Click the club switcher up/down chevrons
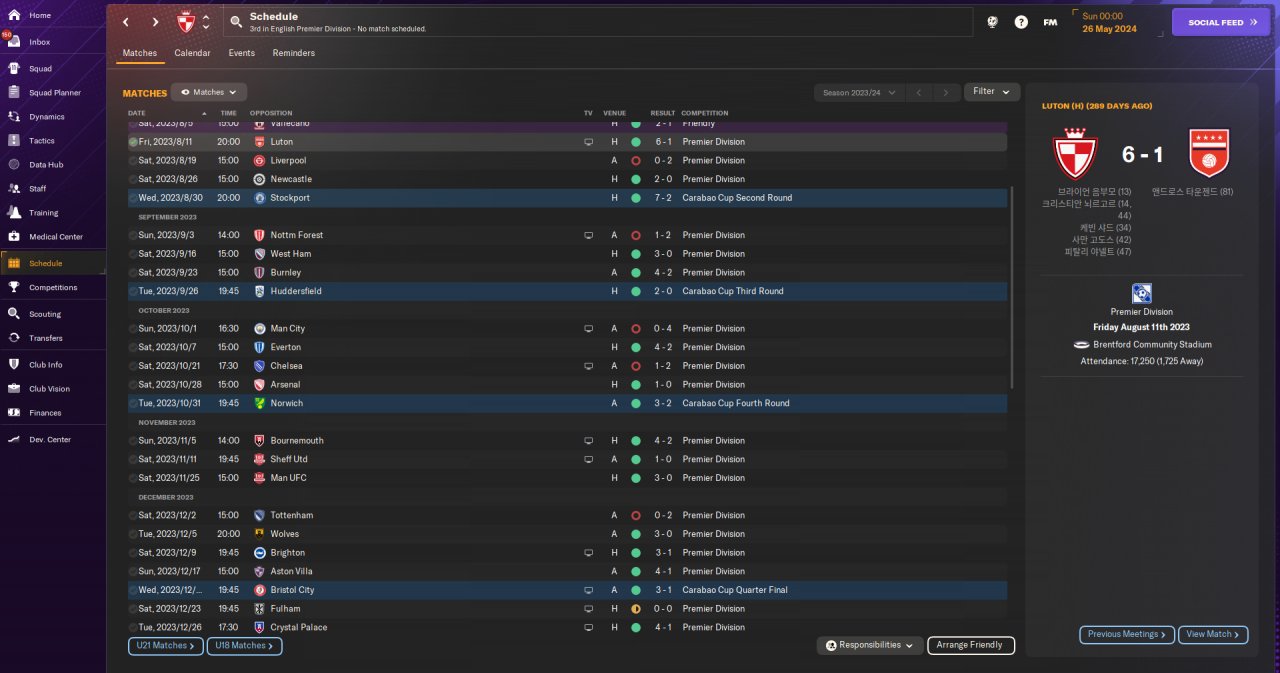This screenshot has width=1280, height=673. pos(206,22)
